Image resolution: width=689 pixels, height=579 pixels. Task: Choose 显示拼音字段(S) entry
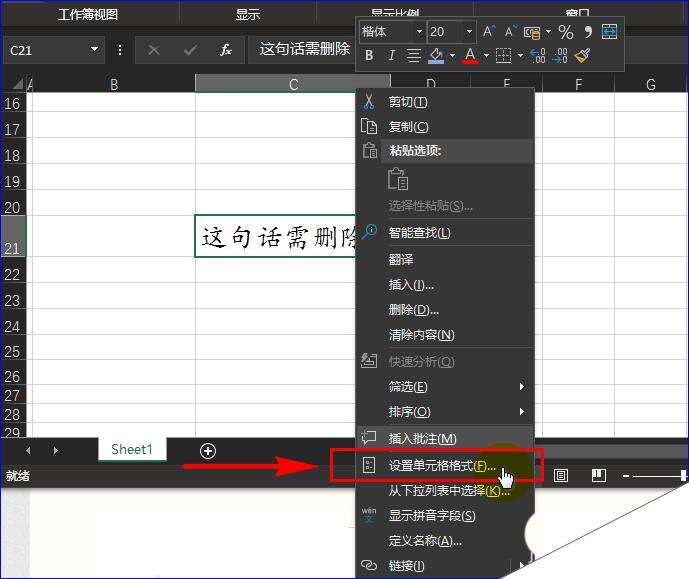pos(444,515)
